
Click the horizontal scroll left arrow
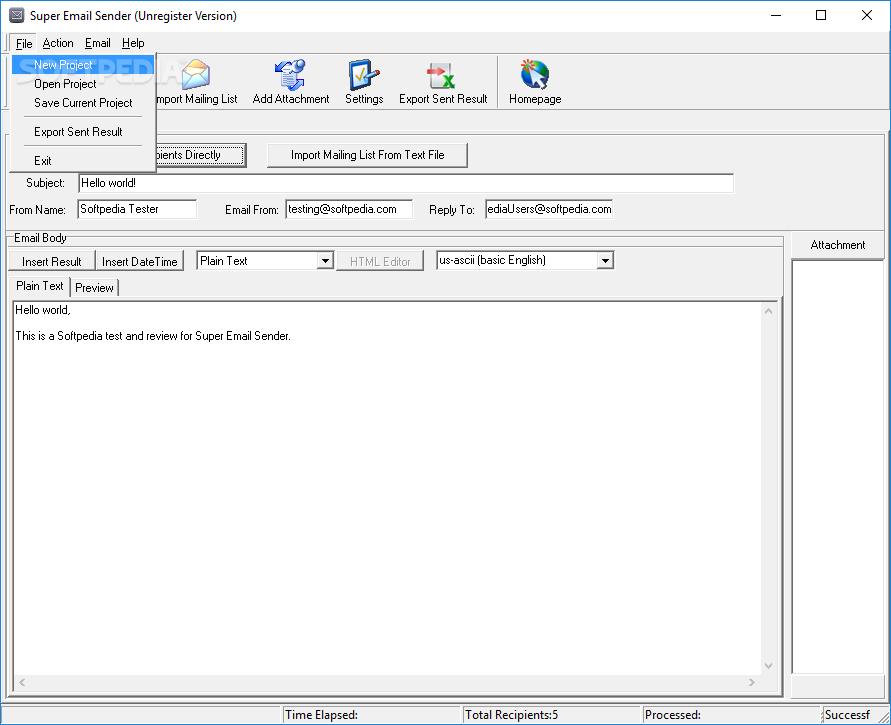[x=22, y=682]
